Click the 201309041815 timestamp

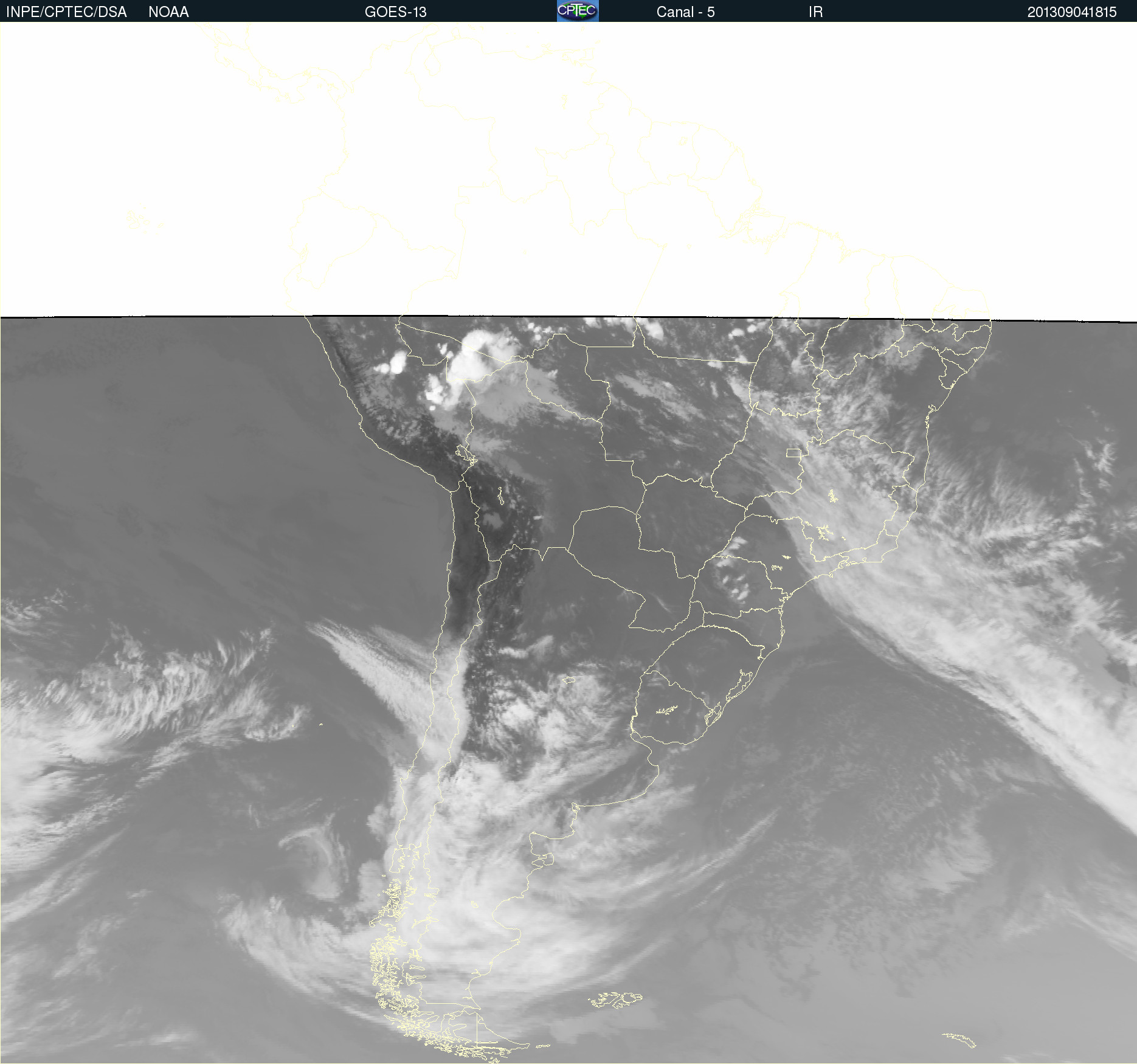click(1072, 12)
